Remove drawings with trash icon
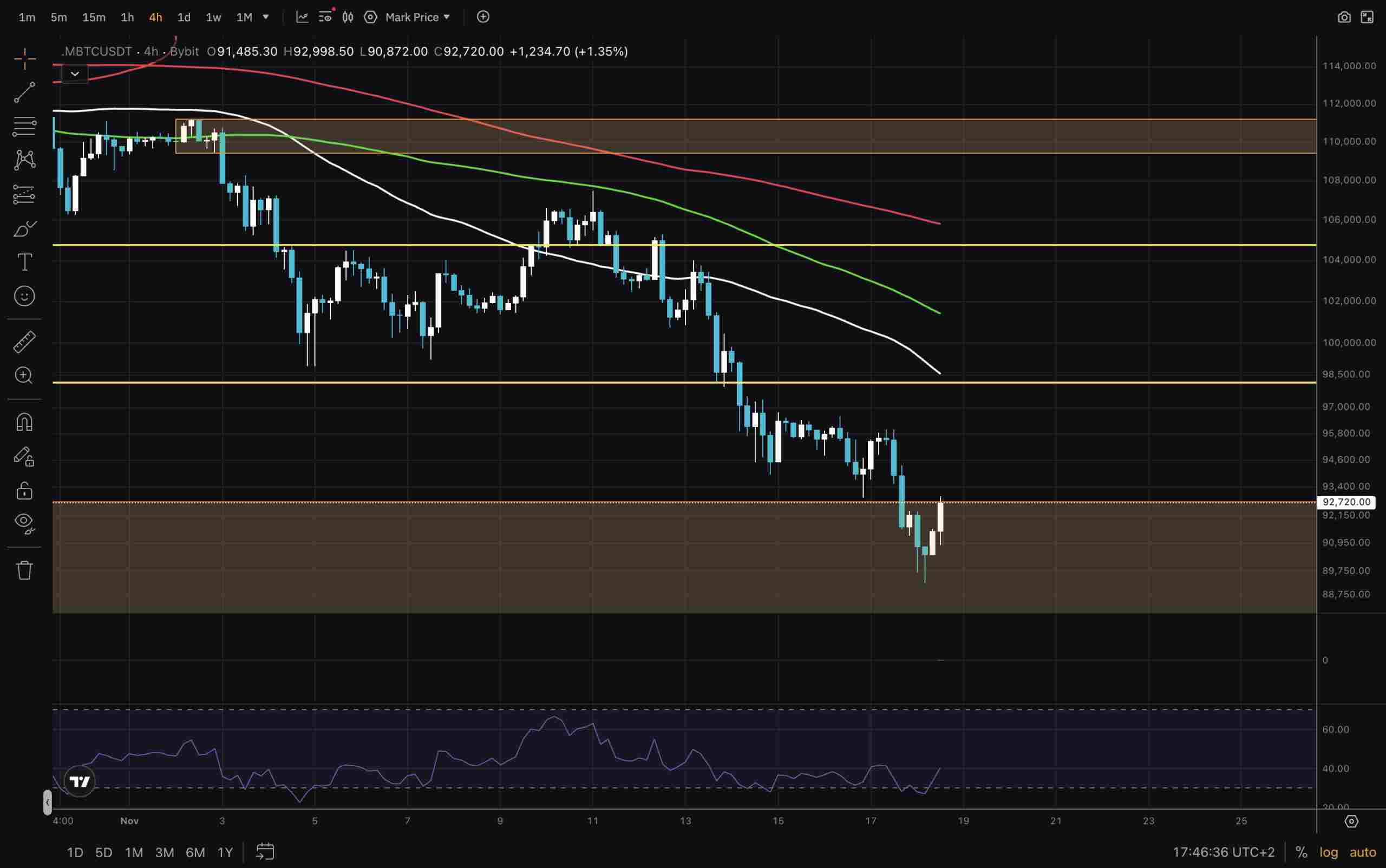 click(24, 570)
